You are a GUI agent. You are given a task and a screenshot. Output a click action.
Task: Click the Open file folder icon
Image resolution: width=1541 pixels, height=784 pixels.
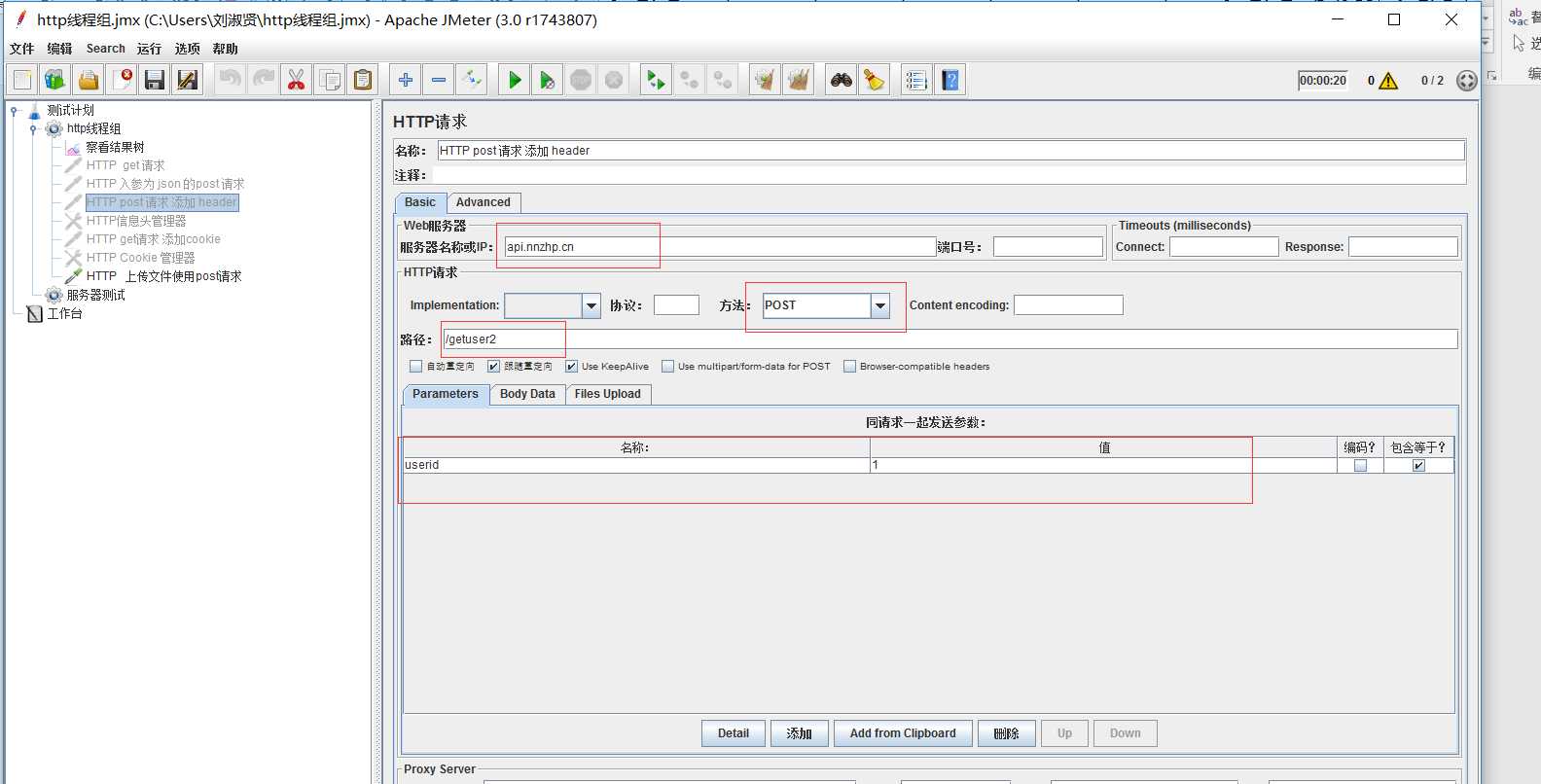click(89, 80)
